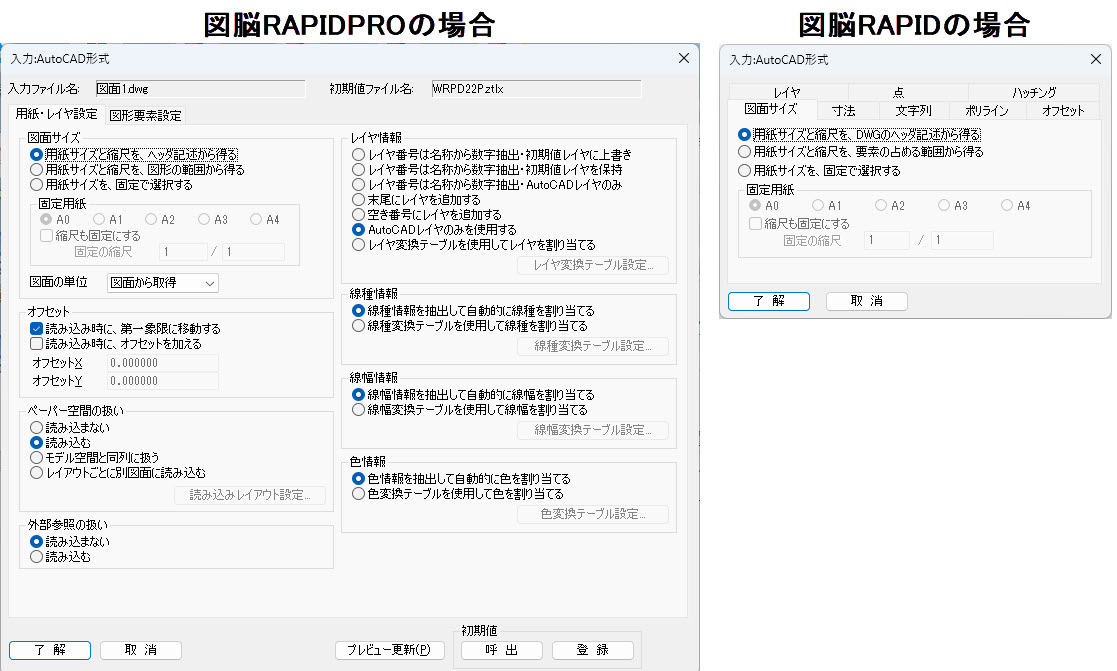Viewport: 1117px width, 671px height.
Task: Open 文字列 tab in RAPID dialog
Action: coord(913,110)
